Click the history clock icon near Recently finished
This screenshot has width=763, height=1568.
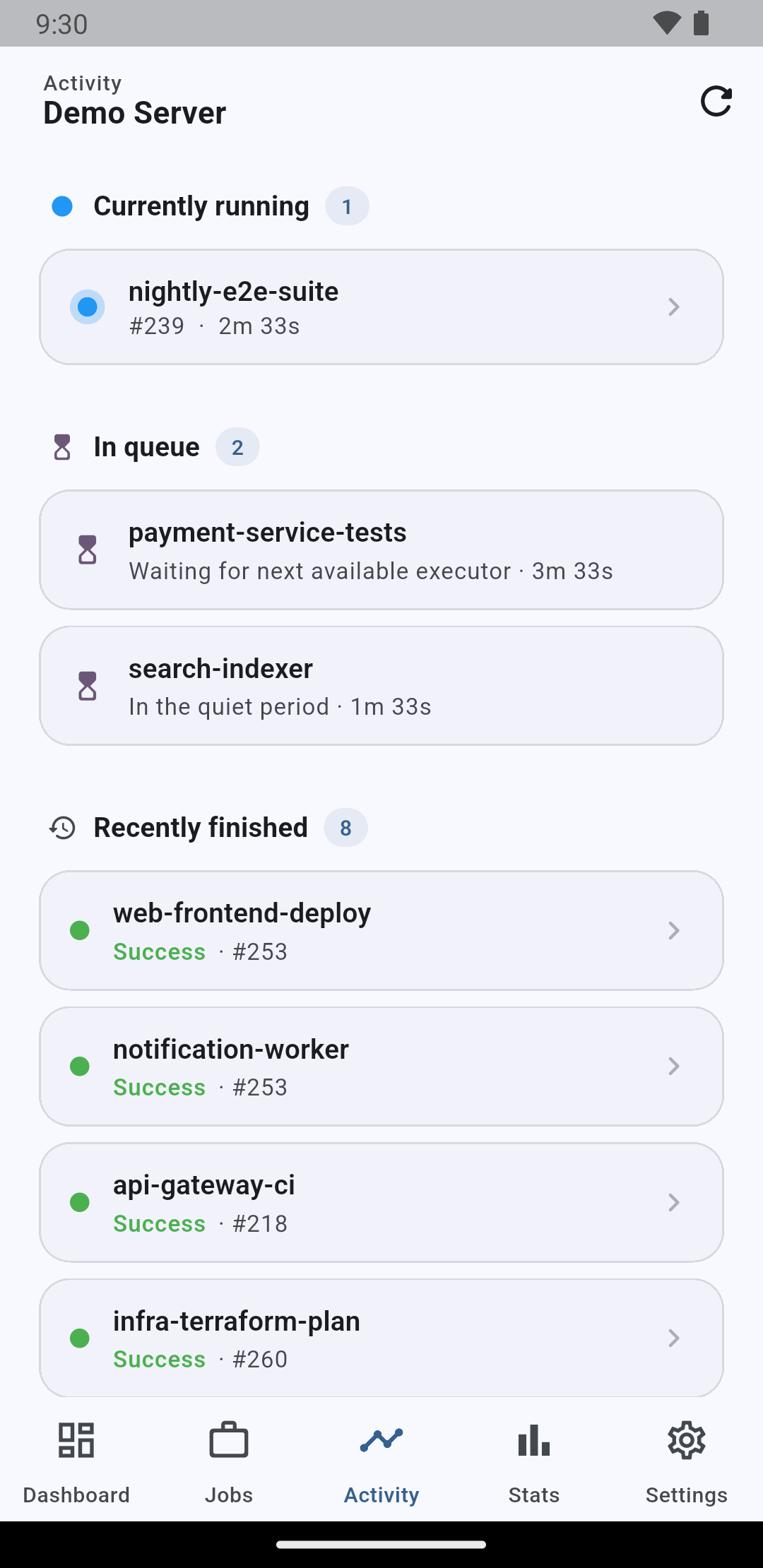click(62, 828)
